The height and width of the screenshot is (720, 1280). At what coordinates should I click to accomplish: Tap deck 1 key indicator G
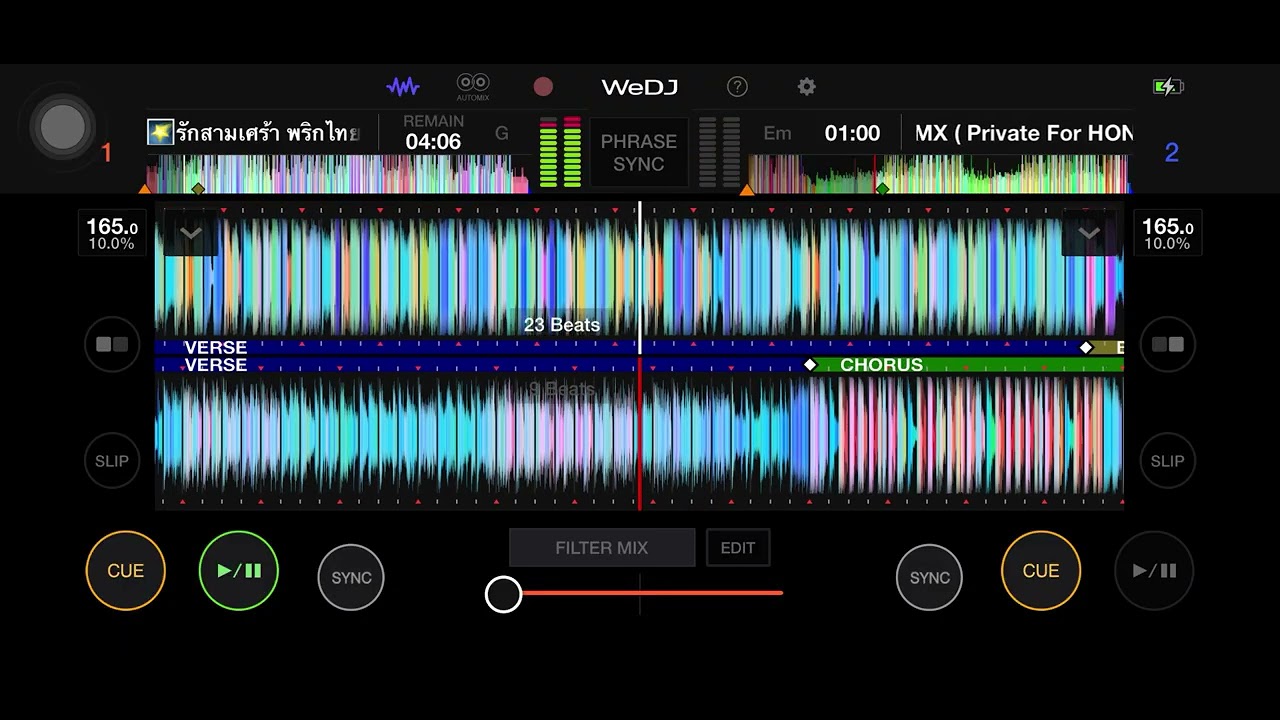click(x=502, y=133)
